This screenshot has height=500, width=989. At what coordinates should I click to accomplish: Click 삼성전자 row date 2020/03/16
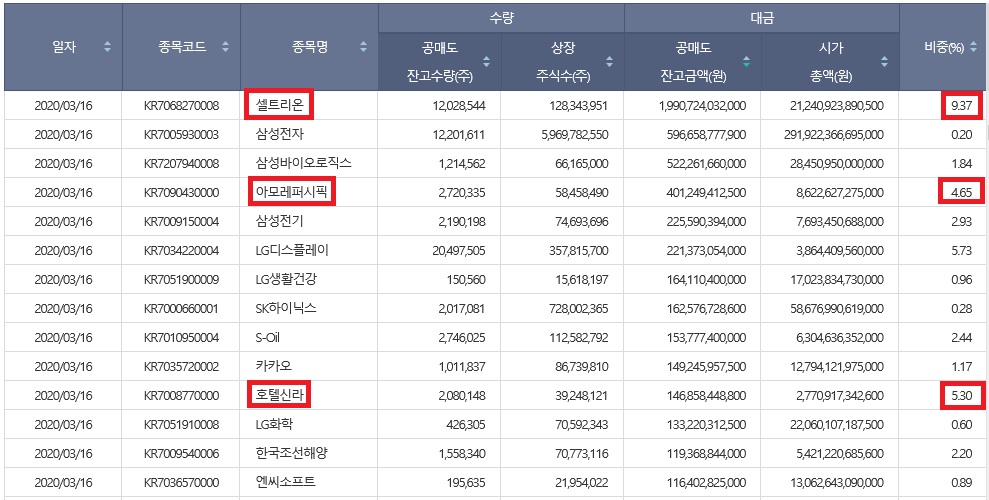point(63,134)
